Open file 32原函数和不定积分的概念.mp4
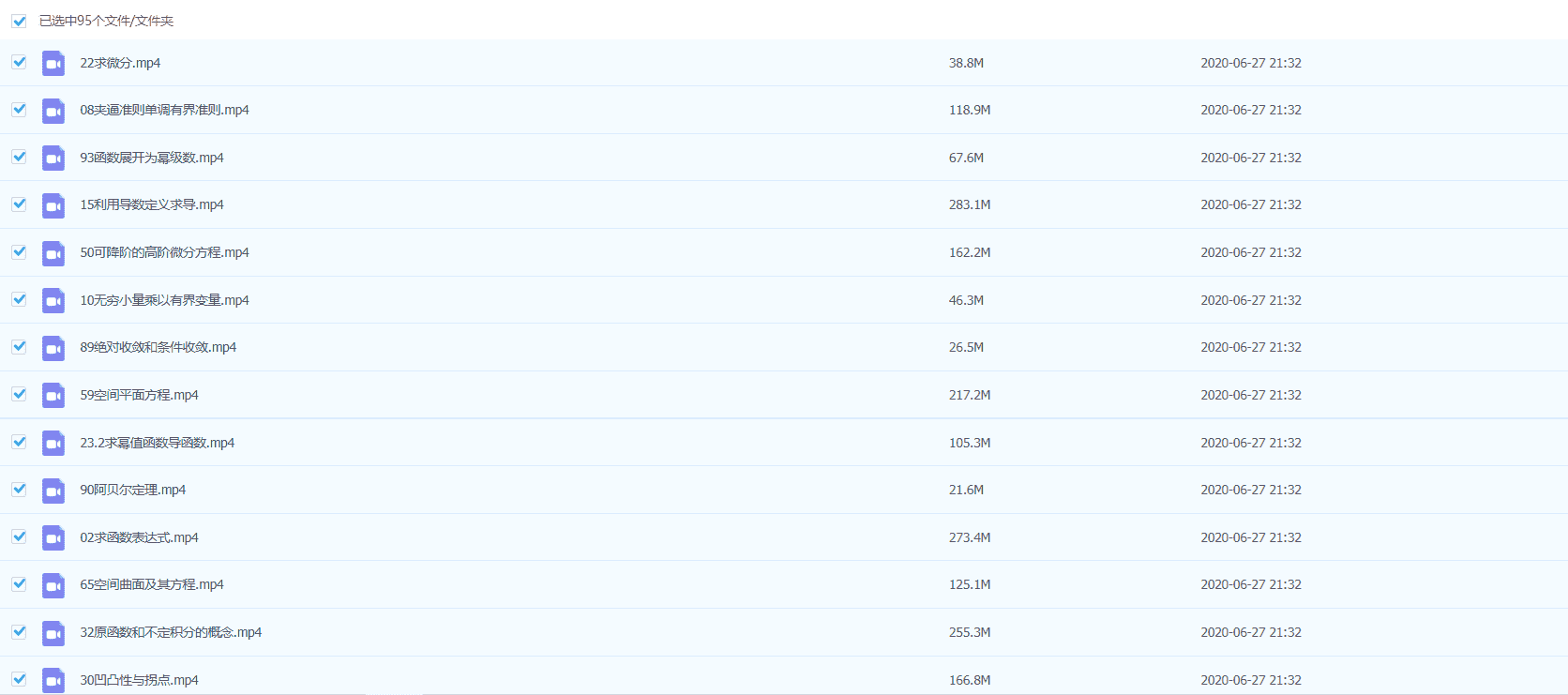The height and width of the screenshot is (695, 1568). 171,632
